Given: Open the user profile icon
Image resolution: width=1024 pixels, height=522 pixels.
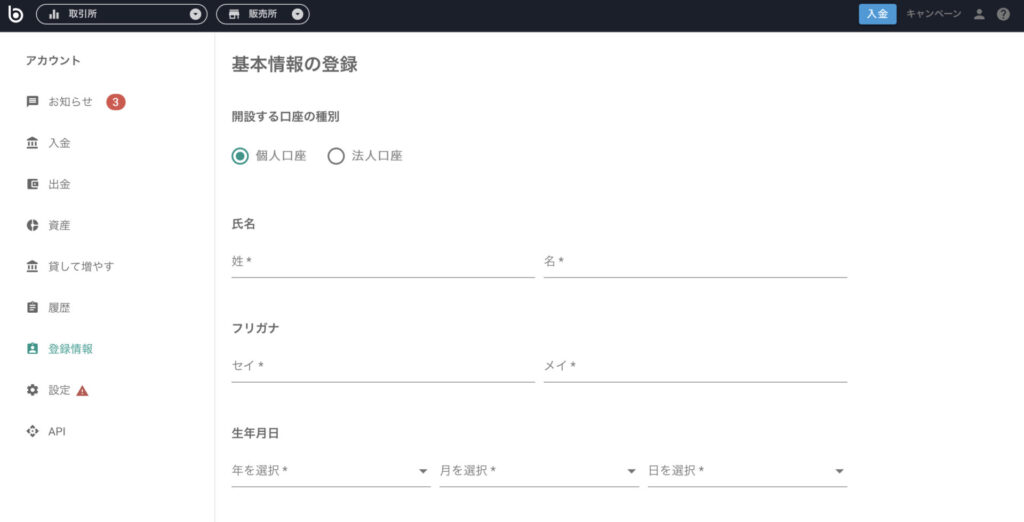Looking at the screenshot, I should pyautogui.click(x=979, y=14).
